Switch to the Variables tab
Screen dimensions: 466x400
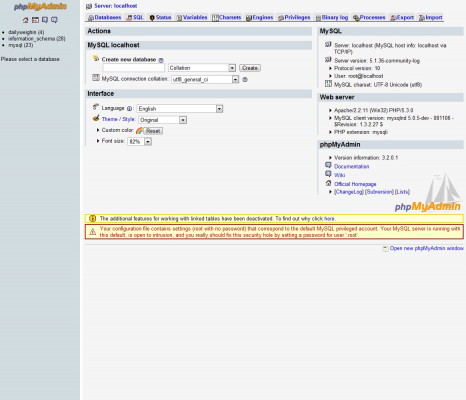[x=192, y=18]
